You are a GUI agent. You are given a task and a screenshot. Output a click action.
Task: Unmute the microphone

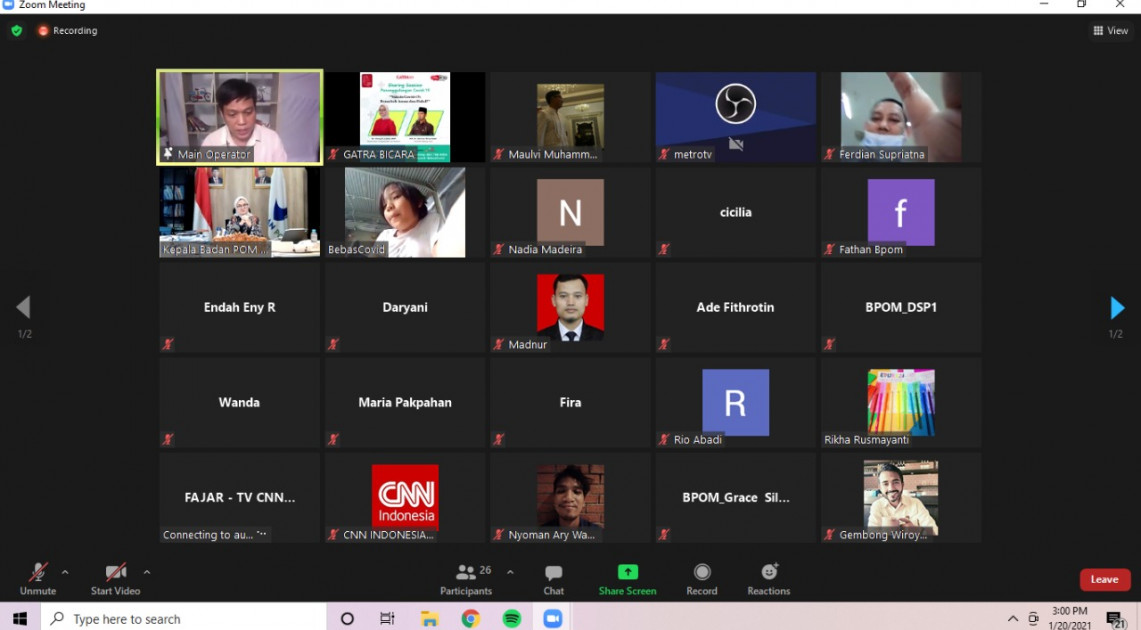[38, 579]
